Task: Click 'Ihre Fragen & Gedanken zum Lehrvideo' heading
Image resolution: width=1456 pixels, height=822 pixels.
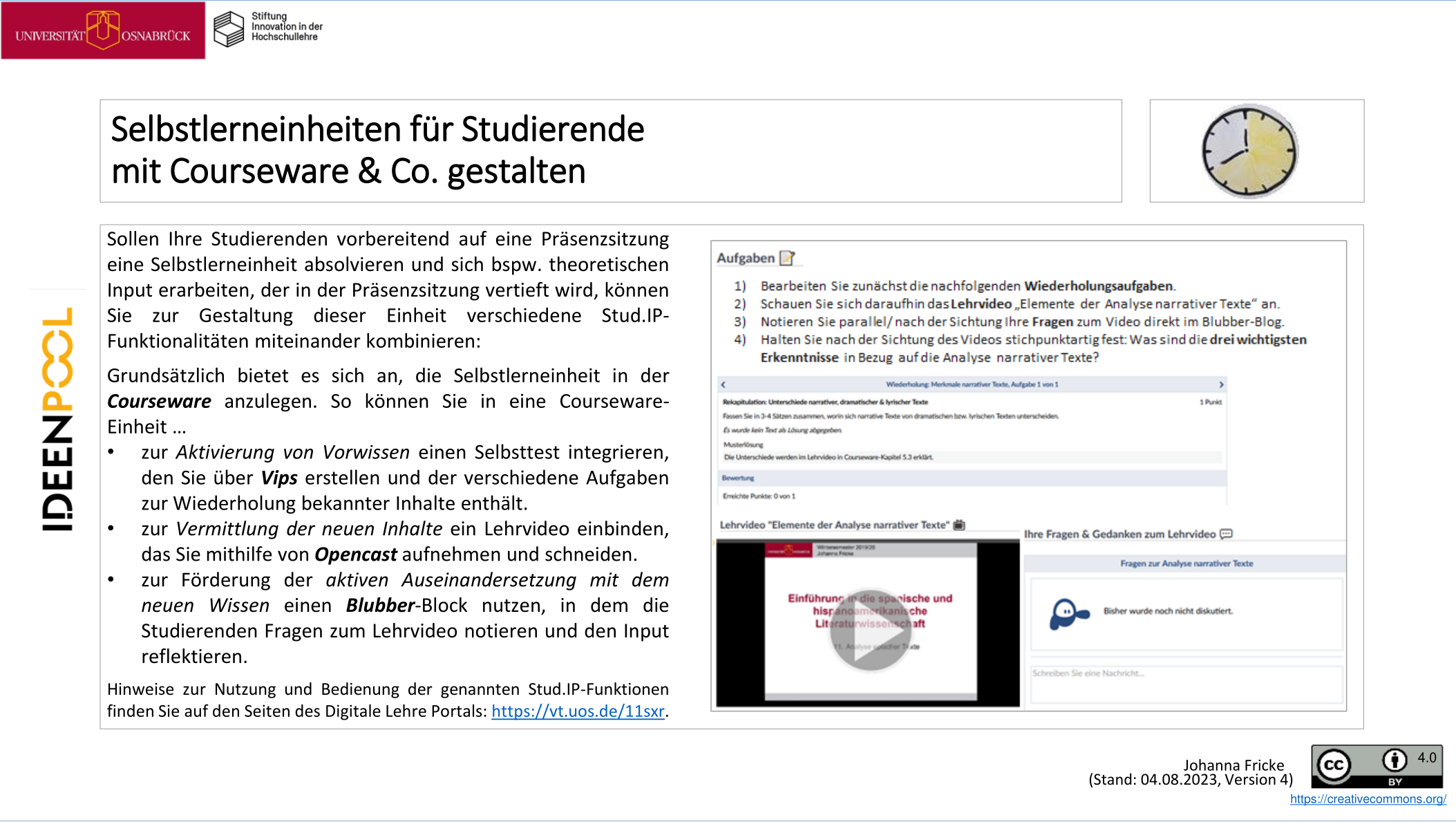Action: pyautogui.click(x=1119, y=534)
